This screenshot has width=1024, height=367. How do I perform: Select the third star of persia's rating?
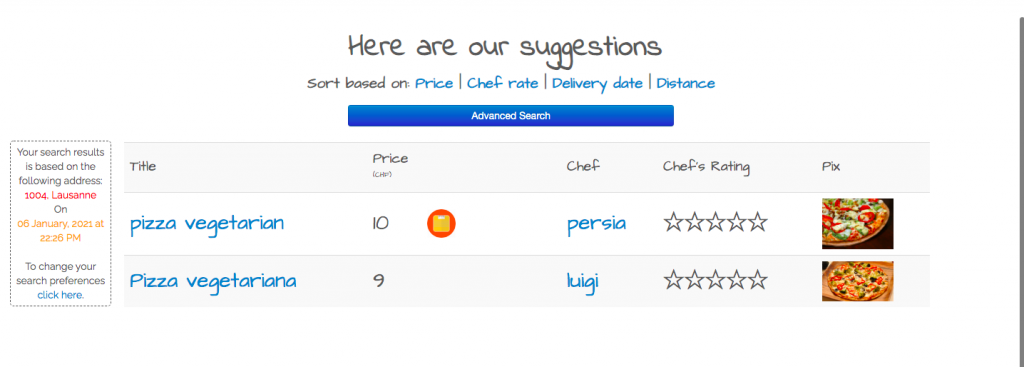click(716, 223)
